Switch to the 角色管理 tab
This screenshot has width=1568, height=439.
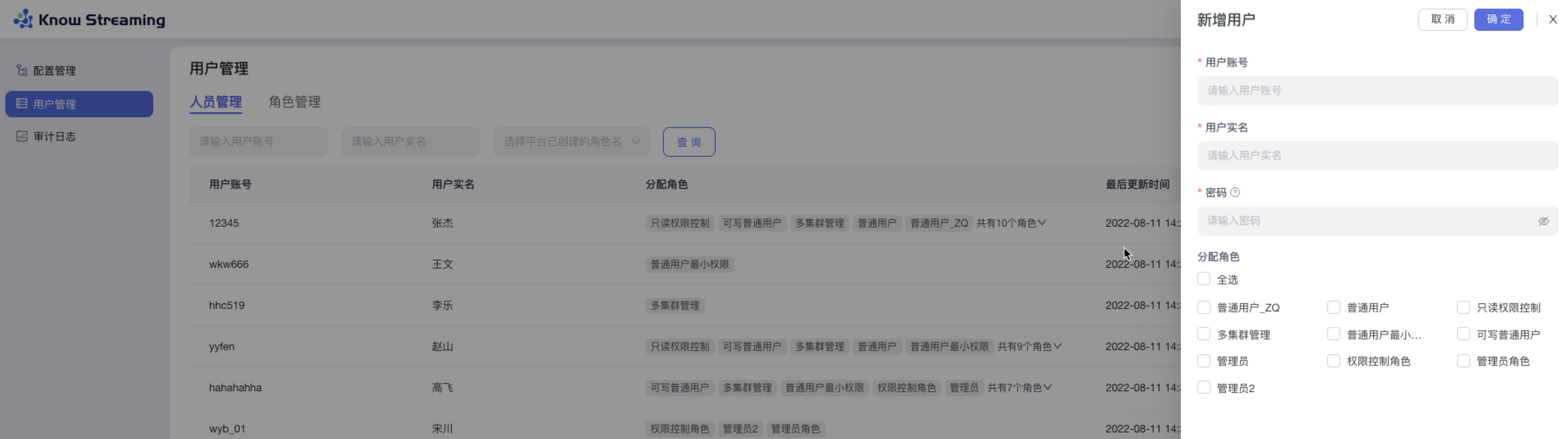click(295, 102)
